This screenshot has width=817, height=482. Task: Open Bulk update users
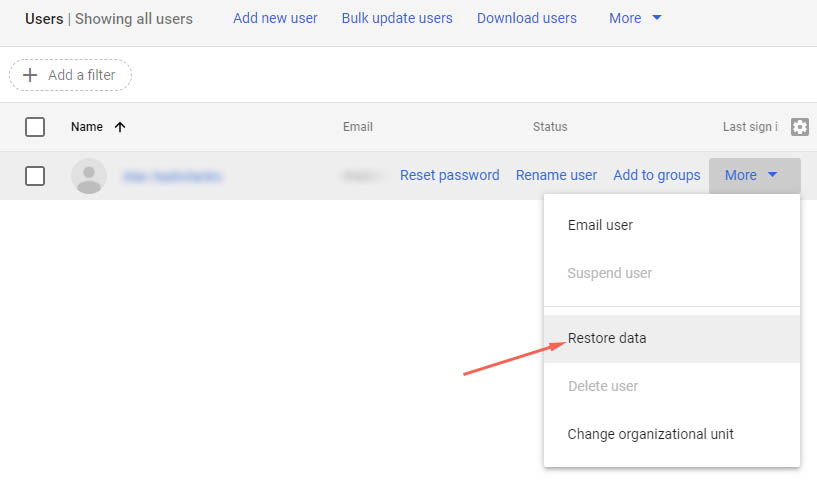pos(397,18)
